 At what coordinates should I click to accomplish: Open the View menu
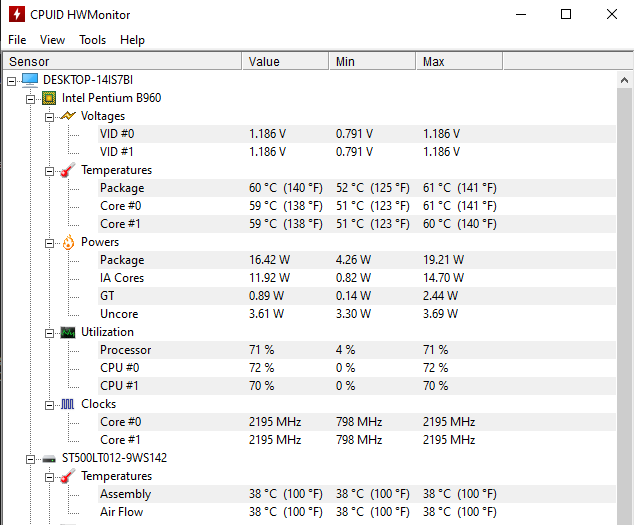pyautogui.click(x=52, y=40)
